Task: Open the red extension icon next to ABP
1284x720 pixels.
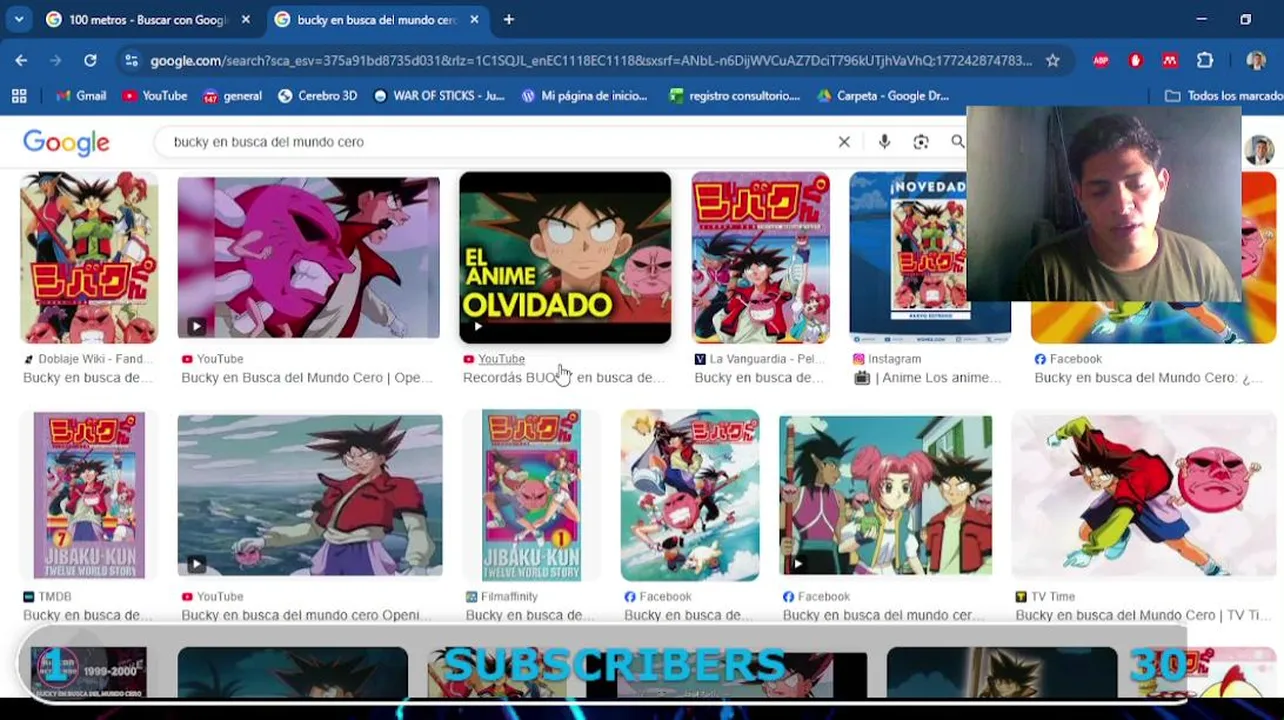Action: pos(1135,61)
